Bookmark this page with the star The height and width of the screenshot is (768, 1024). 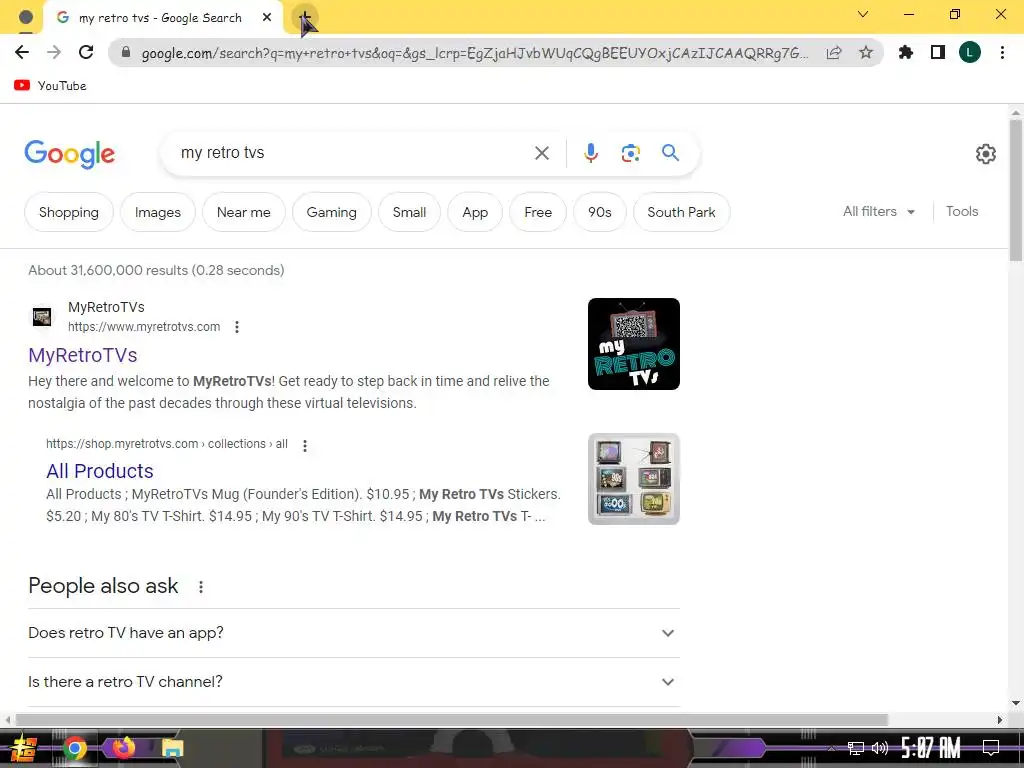point(866,52)
